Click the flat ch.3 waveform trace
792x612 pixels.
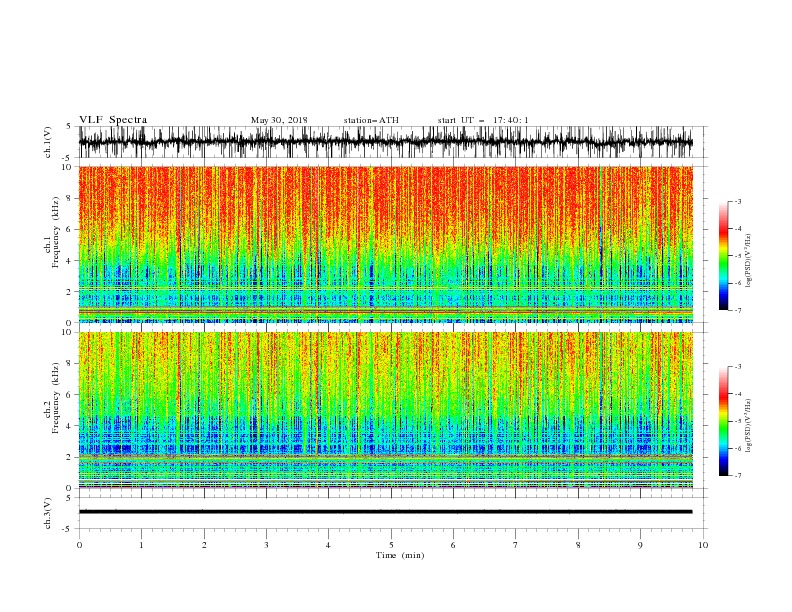coord(386,512)
